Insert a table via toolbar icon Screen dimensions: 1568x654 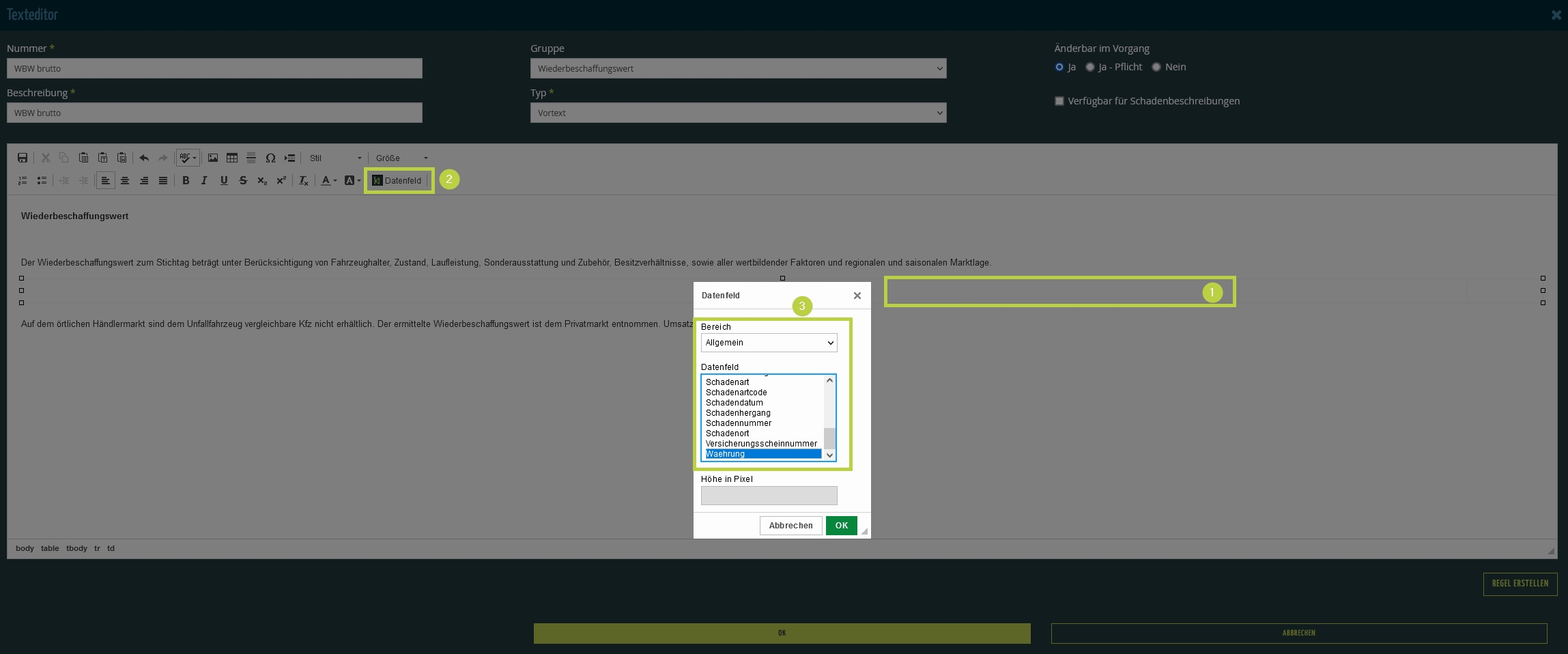pyautogui.click(x=232, y=158)
